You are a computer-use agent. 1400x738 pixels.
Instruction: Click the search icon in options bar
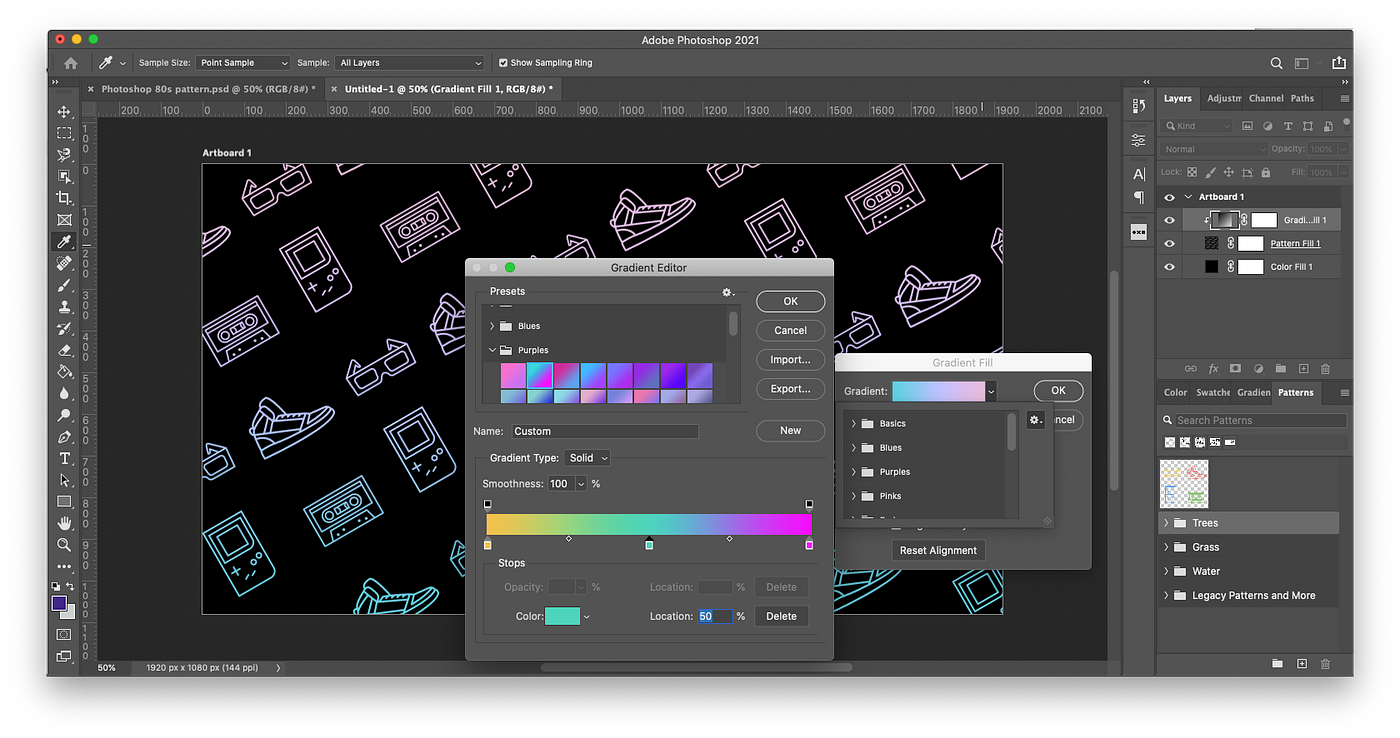(x=1276, y=63)
